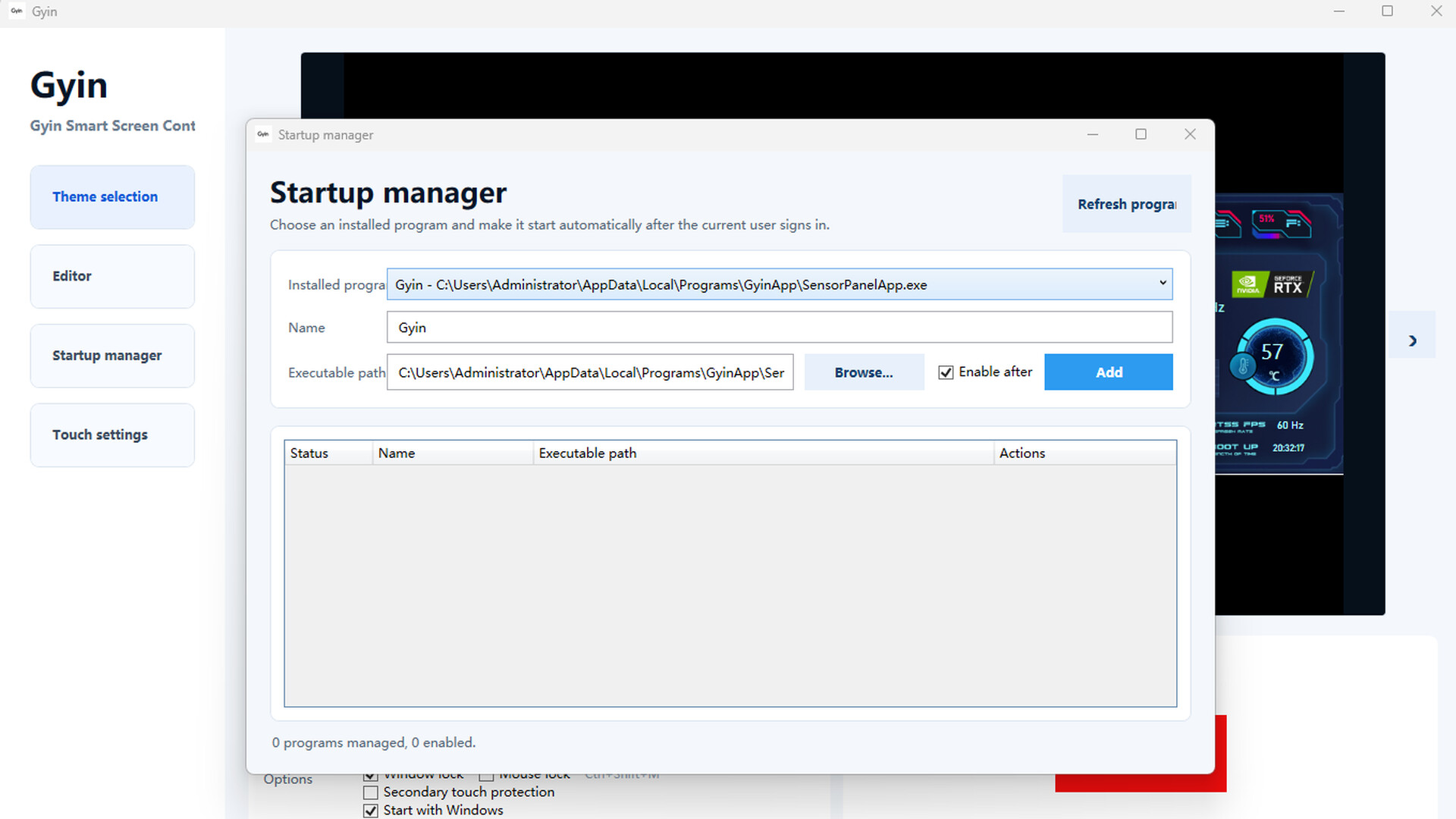Click '0 programs managed, 0 enabled.' status text
The width and height of the screenshot is (1456, 819).
click(x=374, y=742)
